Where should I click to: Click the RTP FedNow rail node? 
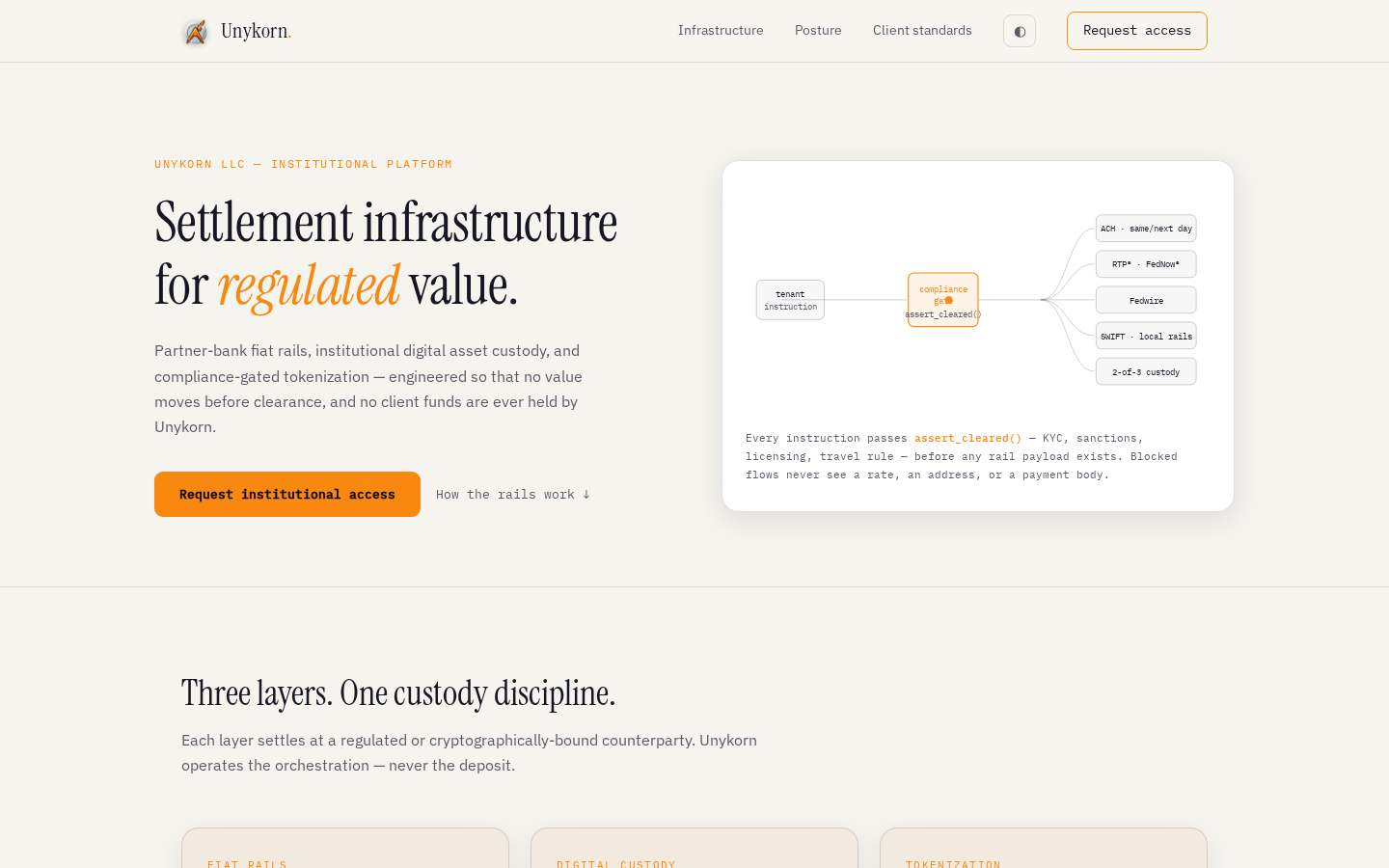(x=1146, y=264)
